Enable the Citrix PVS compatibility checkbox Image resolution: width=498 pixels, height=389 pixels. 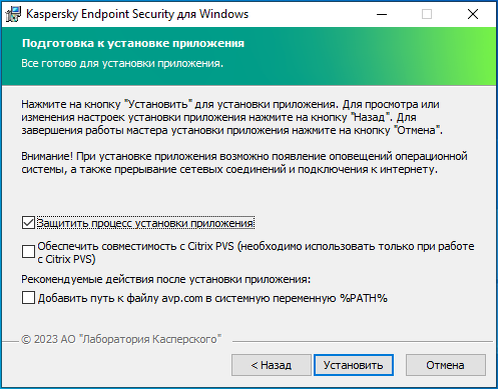(x=28, y=252)
